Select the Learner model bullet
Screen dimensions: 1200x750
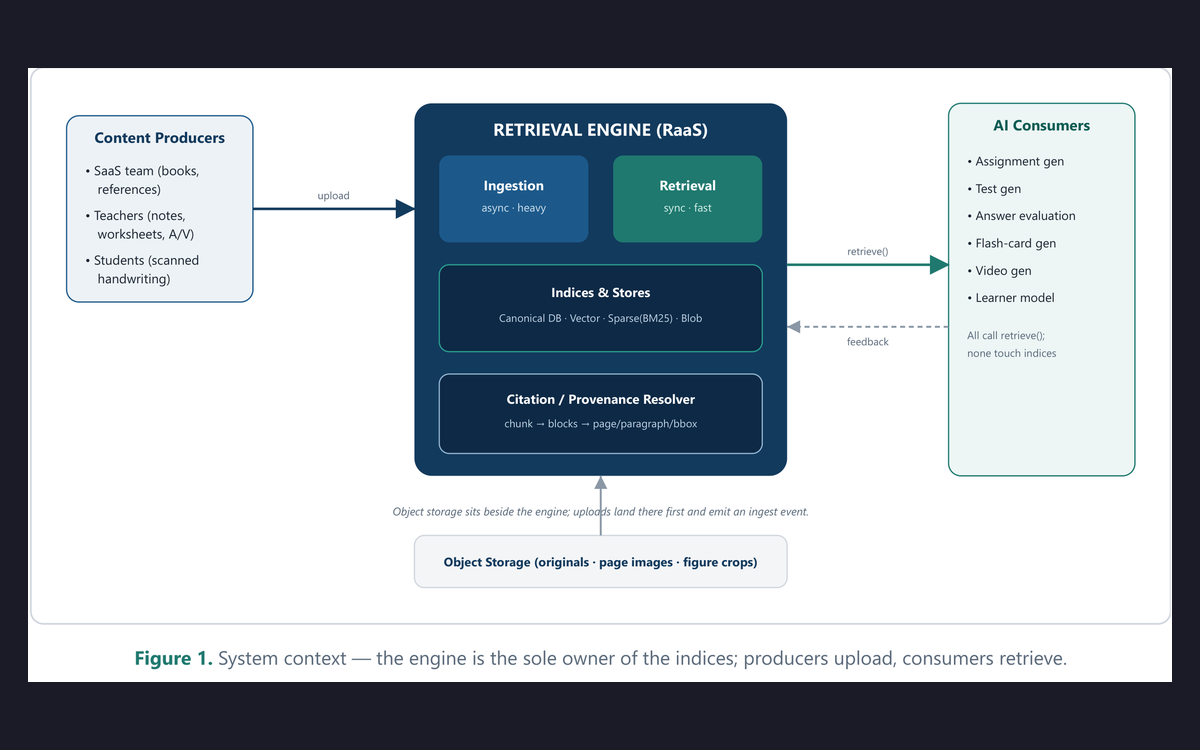(x=1010, y=298)
